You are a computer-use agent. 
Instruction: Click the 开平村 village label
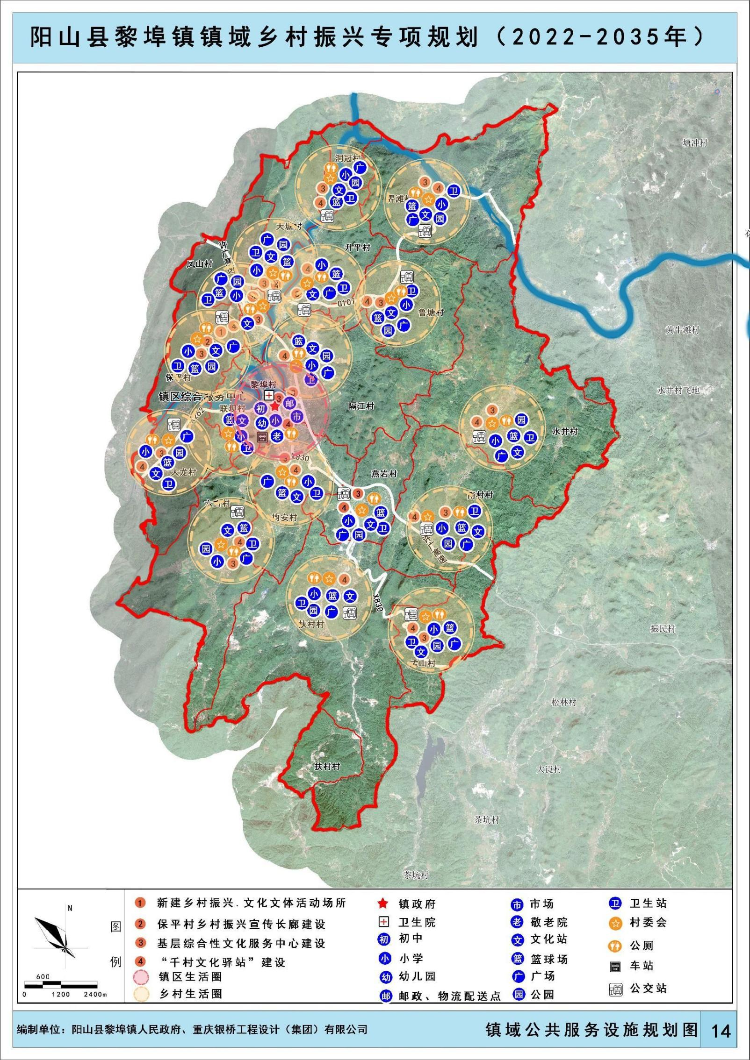(358, 248)
